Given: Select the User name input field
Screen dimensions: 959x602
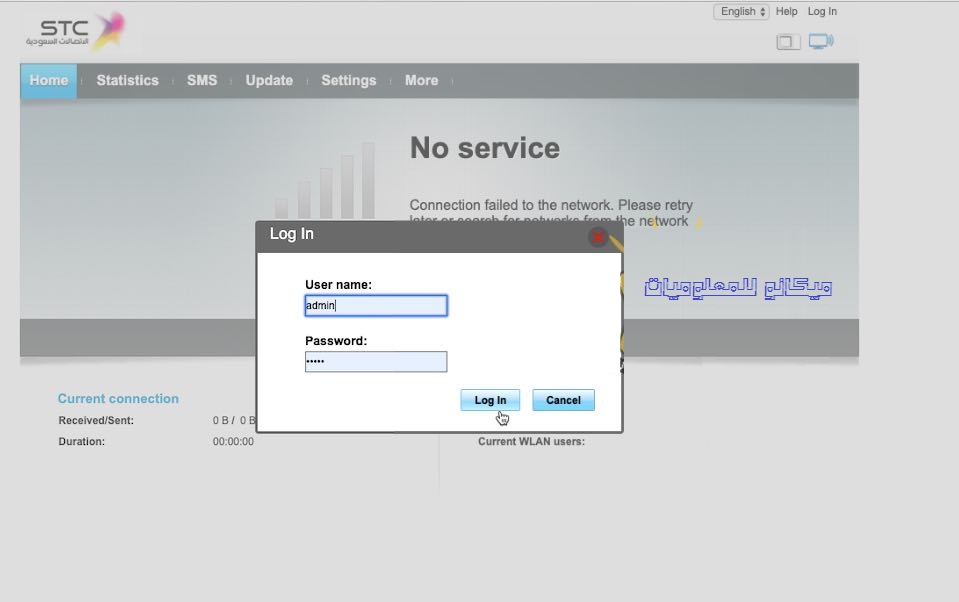Looking at the screenshot, I should click(x=375, y=305).
